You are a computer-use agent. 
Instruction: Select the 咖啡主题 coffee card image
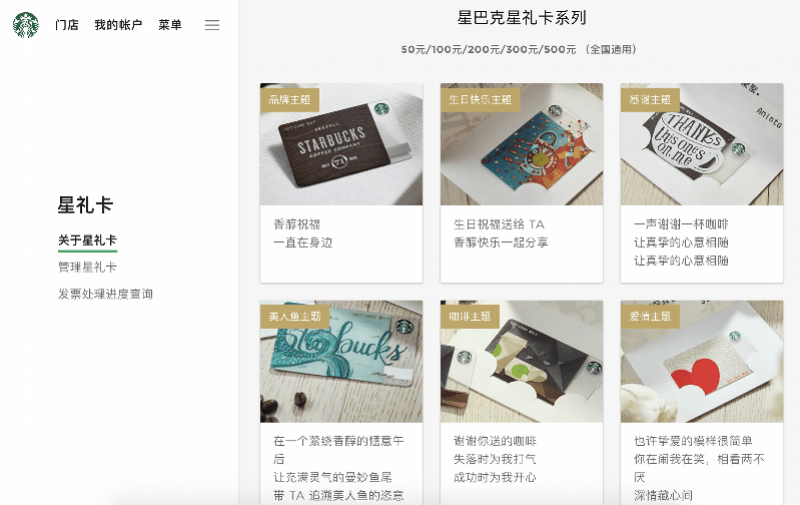click(521, 362)
